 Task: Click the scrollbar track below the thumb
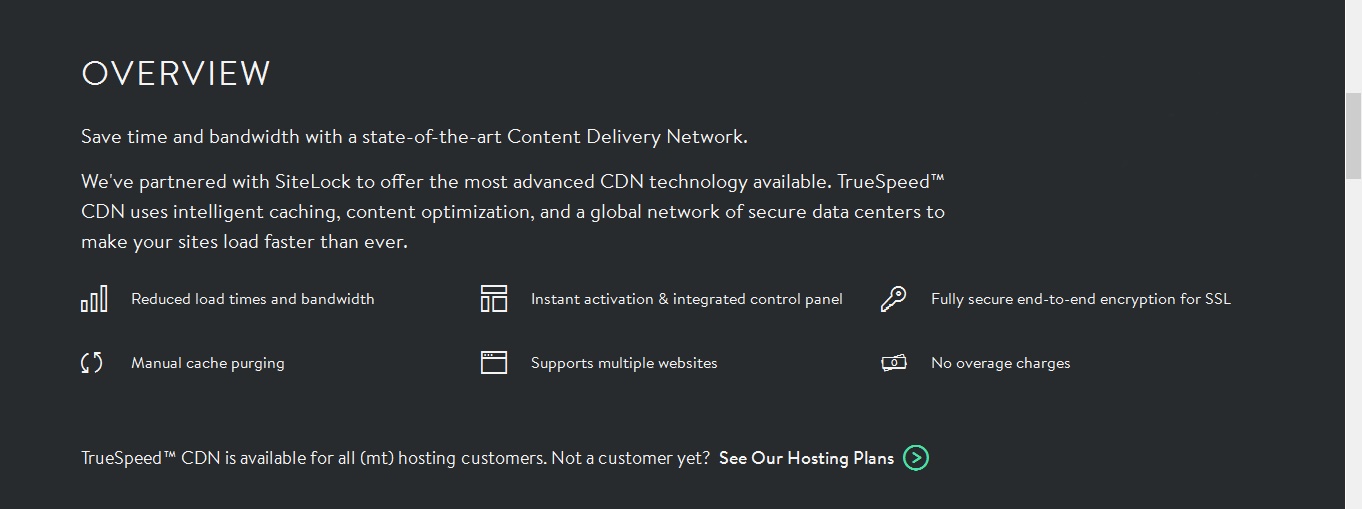click(1353, 350)
